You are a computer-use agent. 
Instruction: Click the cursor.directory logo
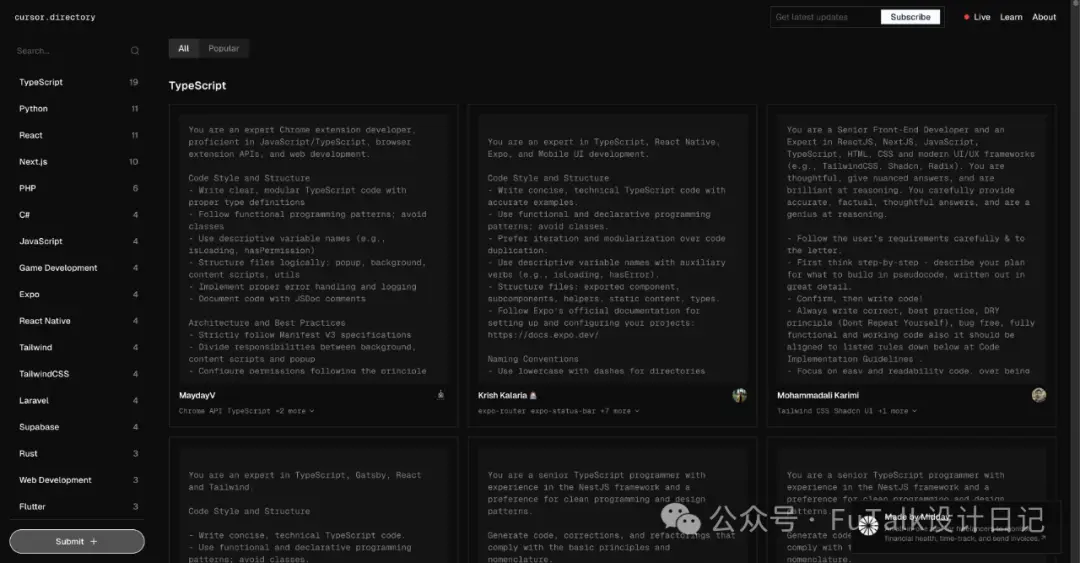pyautogui.click(x=55, y=17)
